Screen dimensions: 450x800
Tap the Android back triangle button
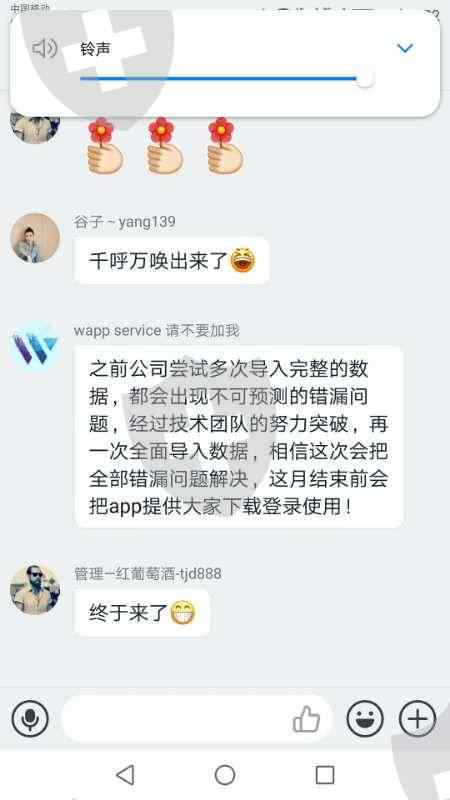125,775
